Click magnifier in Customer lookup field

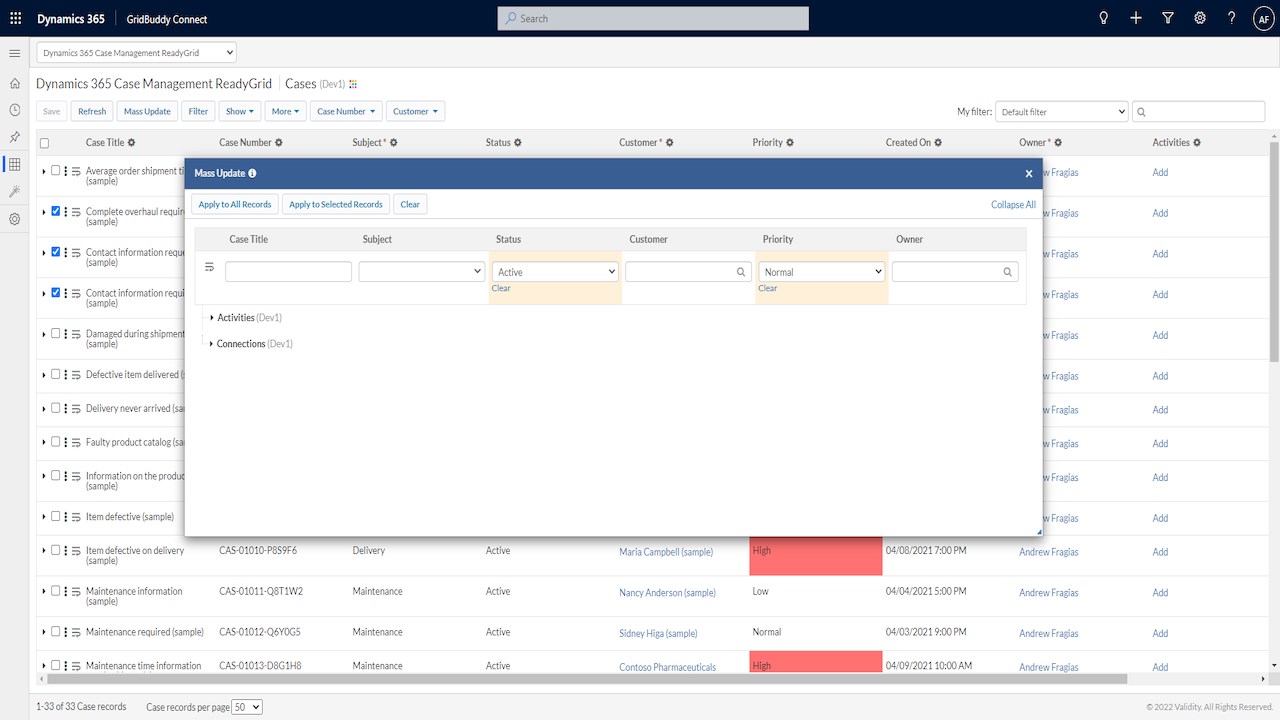coord(741,272)
